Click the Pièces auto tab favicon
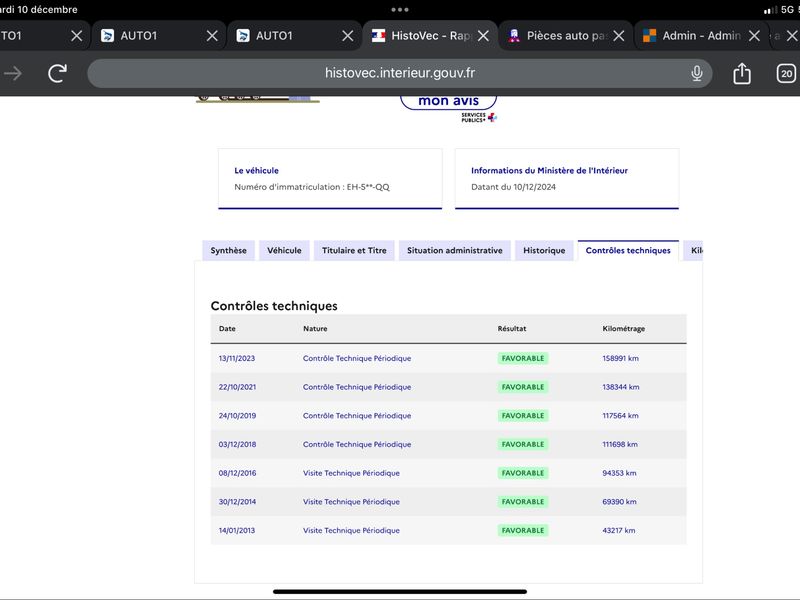This screenshot has height=600, width=800. 514,36
